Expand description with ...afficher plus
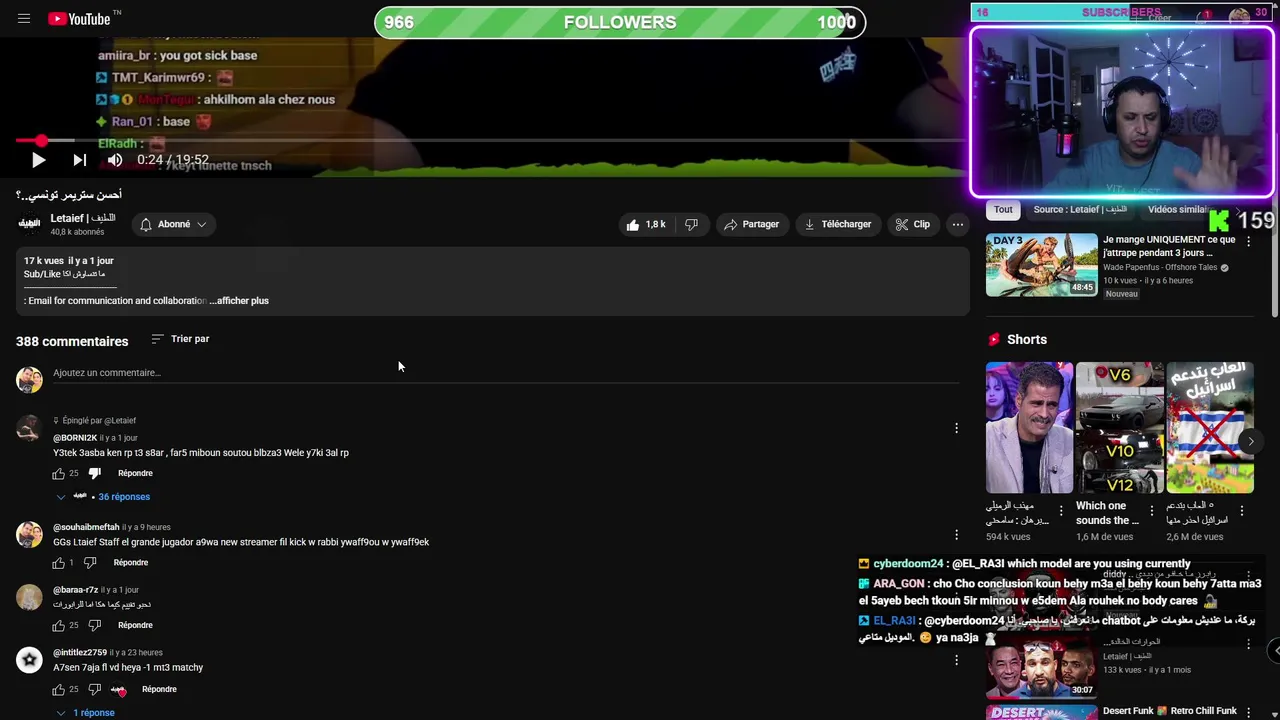 click(x=239, y=300)
